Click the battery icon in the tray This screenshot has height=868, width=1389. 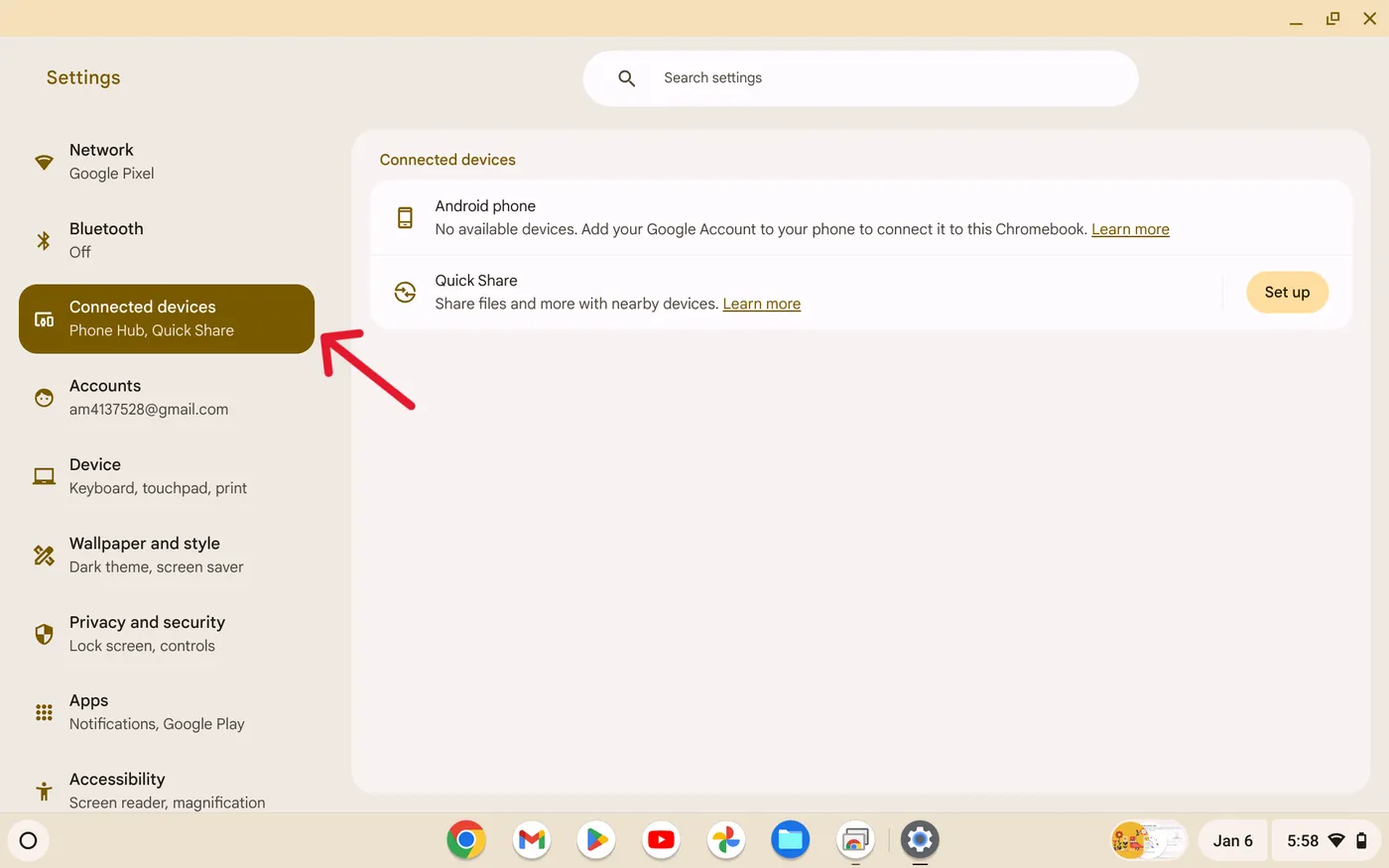click(1361, 840)
